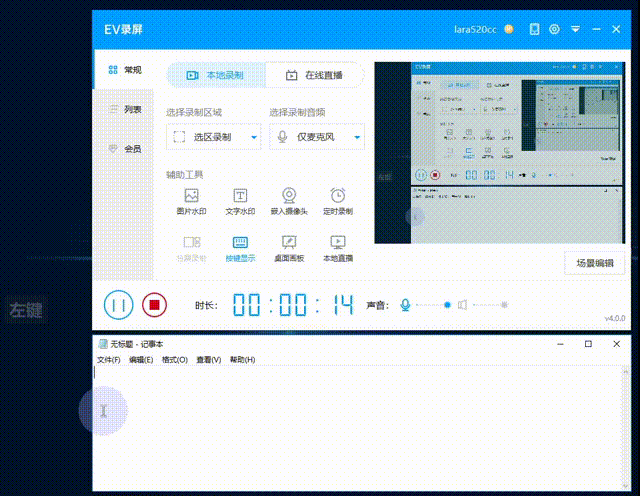This screenshot has height=496, width=640.
Task: Open the 本地直播 local live tool
Action: tap(338, 249)
